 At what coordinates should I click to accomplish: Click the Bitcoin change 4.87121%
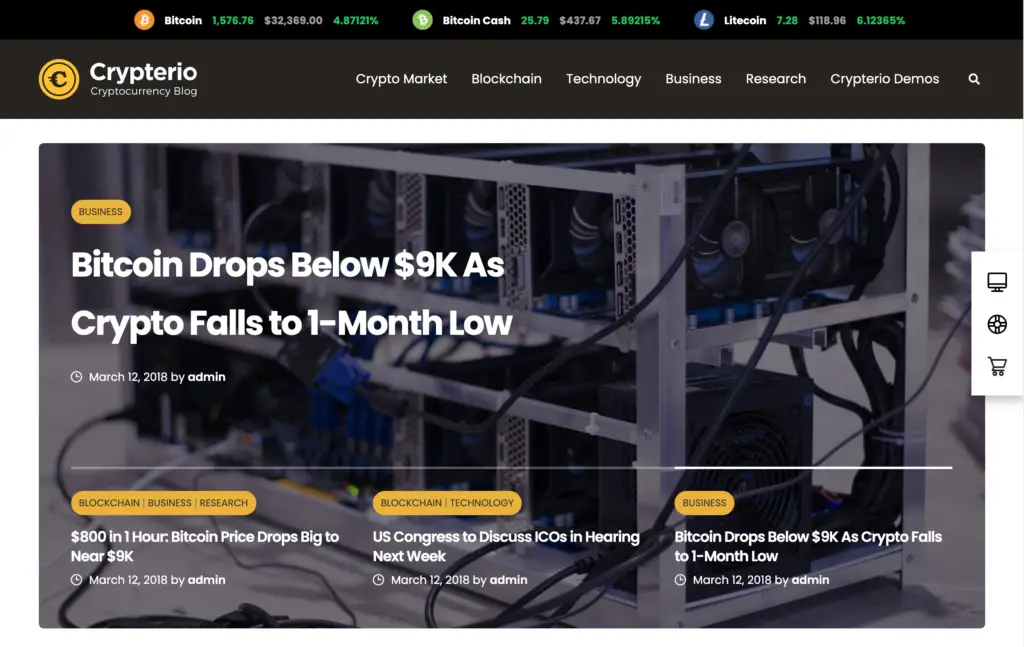pos(356,20)
